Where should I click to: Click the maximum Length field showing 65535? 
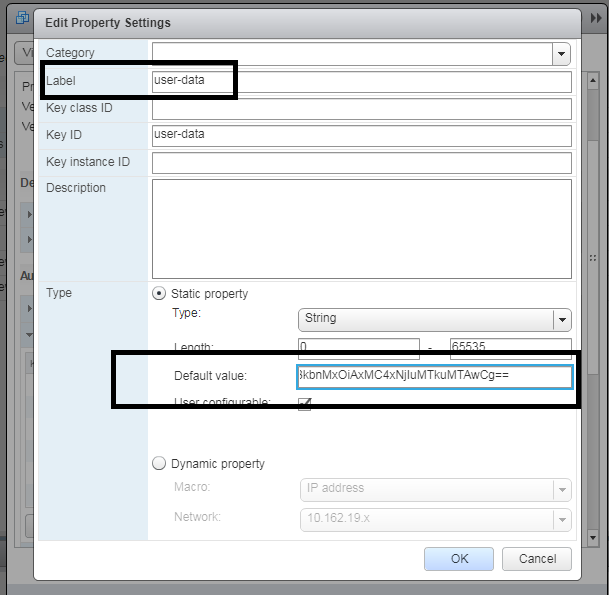[510, 347]
